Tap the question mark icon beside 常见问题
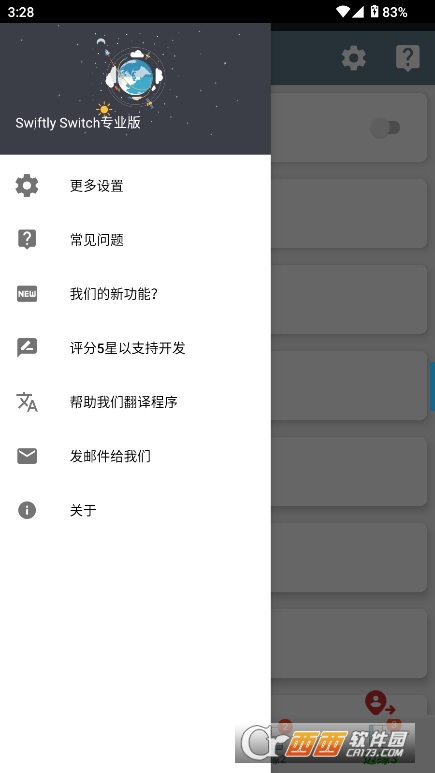 [x=27, y=239]
